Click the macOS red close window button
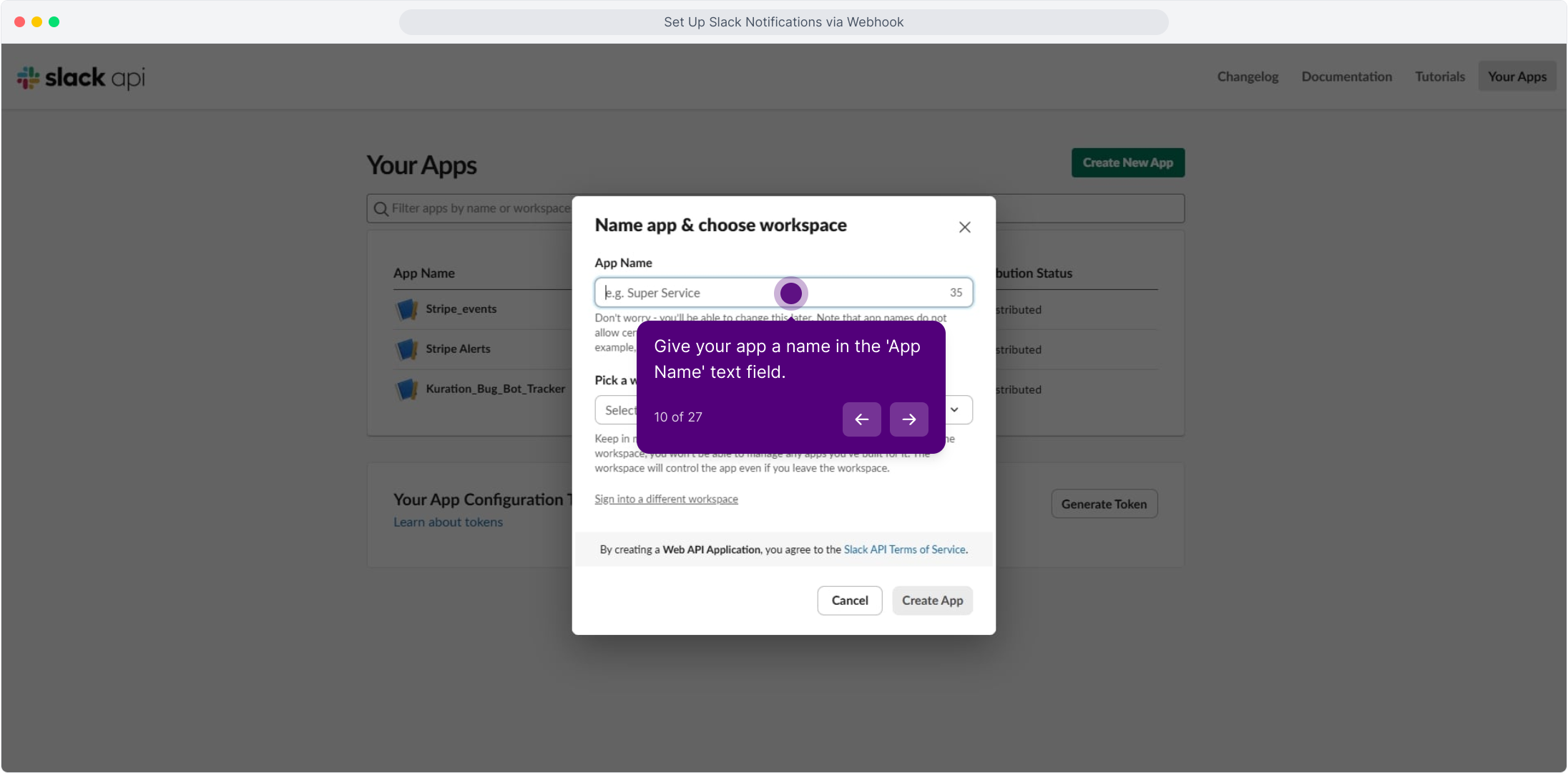 tap(19, 22)
